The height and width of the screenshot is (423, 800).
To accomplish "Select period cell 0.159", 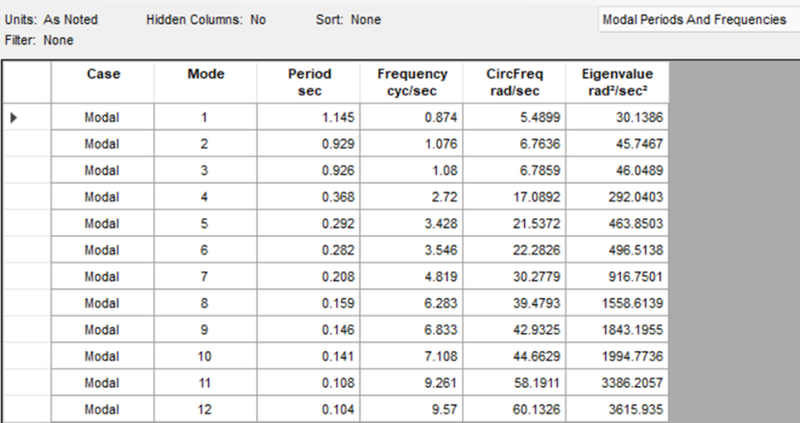I will [x=309, y=303].
